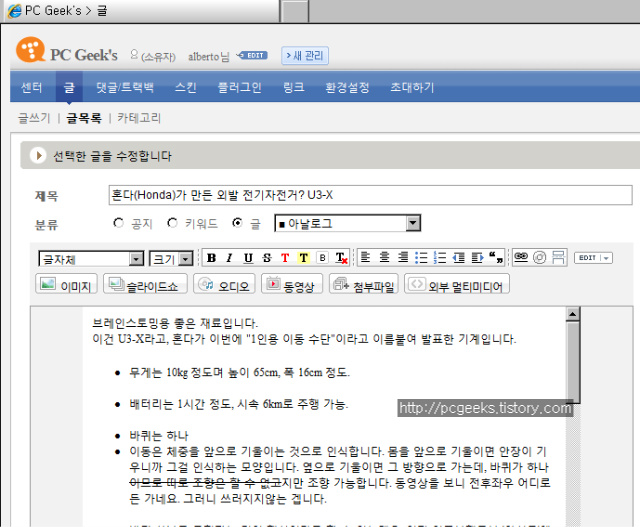Align text left
This screenshot has width=640, height=527.
(x=365, y=258)
